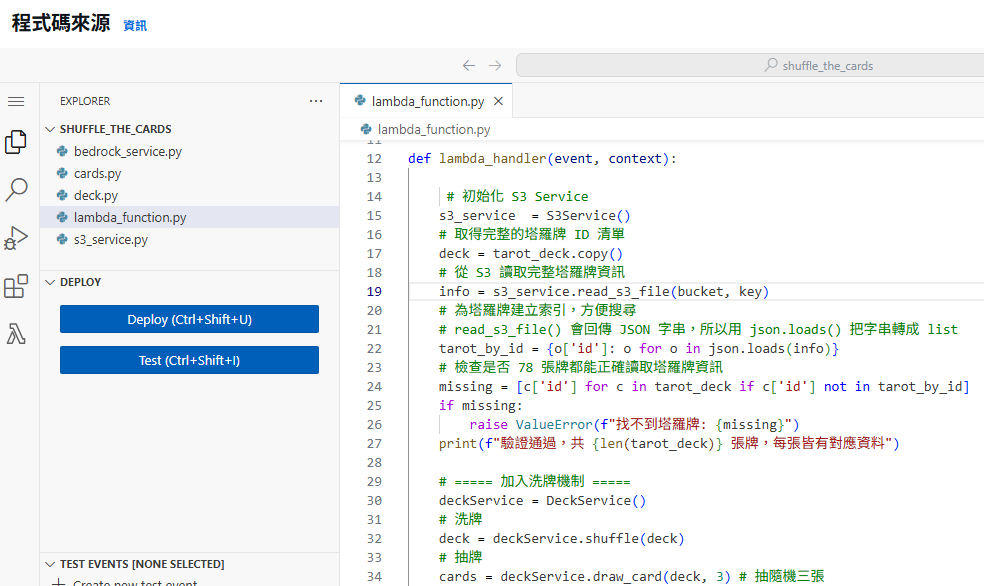This screenshot has height=586, width=984.
Task: Collapse the TEST EVENTS section
Action: point(50,564)
